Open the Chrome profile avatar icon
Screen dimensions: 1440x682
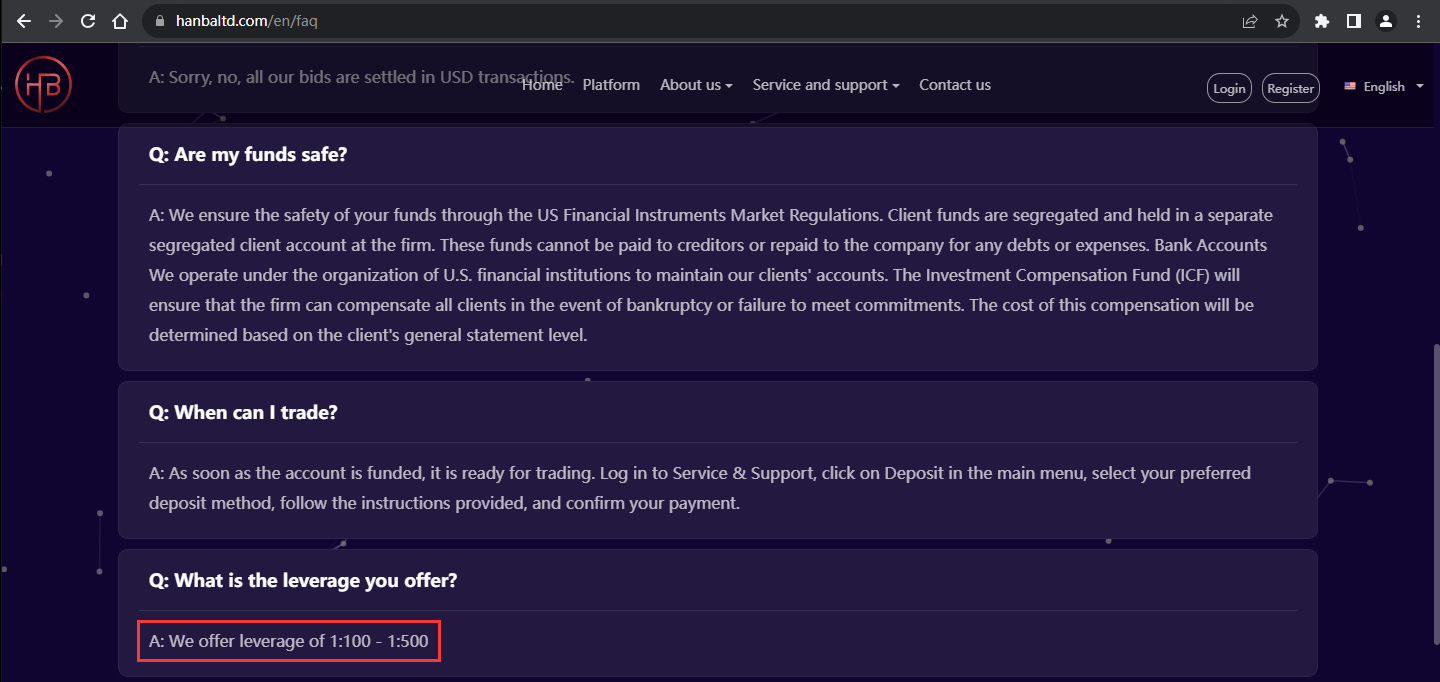point(1386,21)
